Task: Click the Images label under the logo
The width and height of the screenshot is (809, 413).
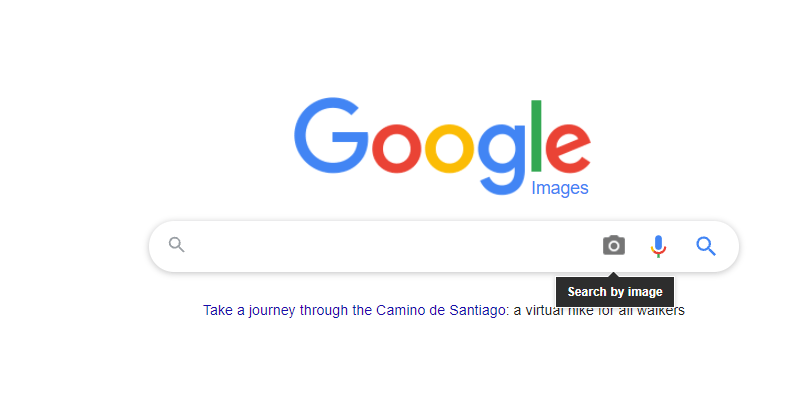Action: click(560, 188)
